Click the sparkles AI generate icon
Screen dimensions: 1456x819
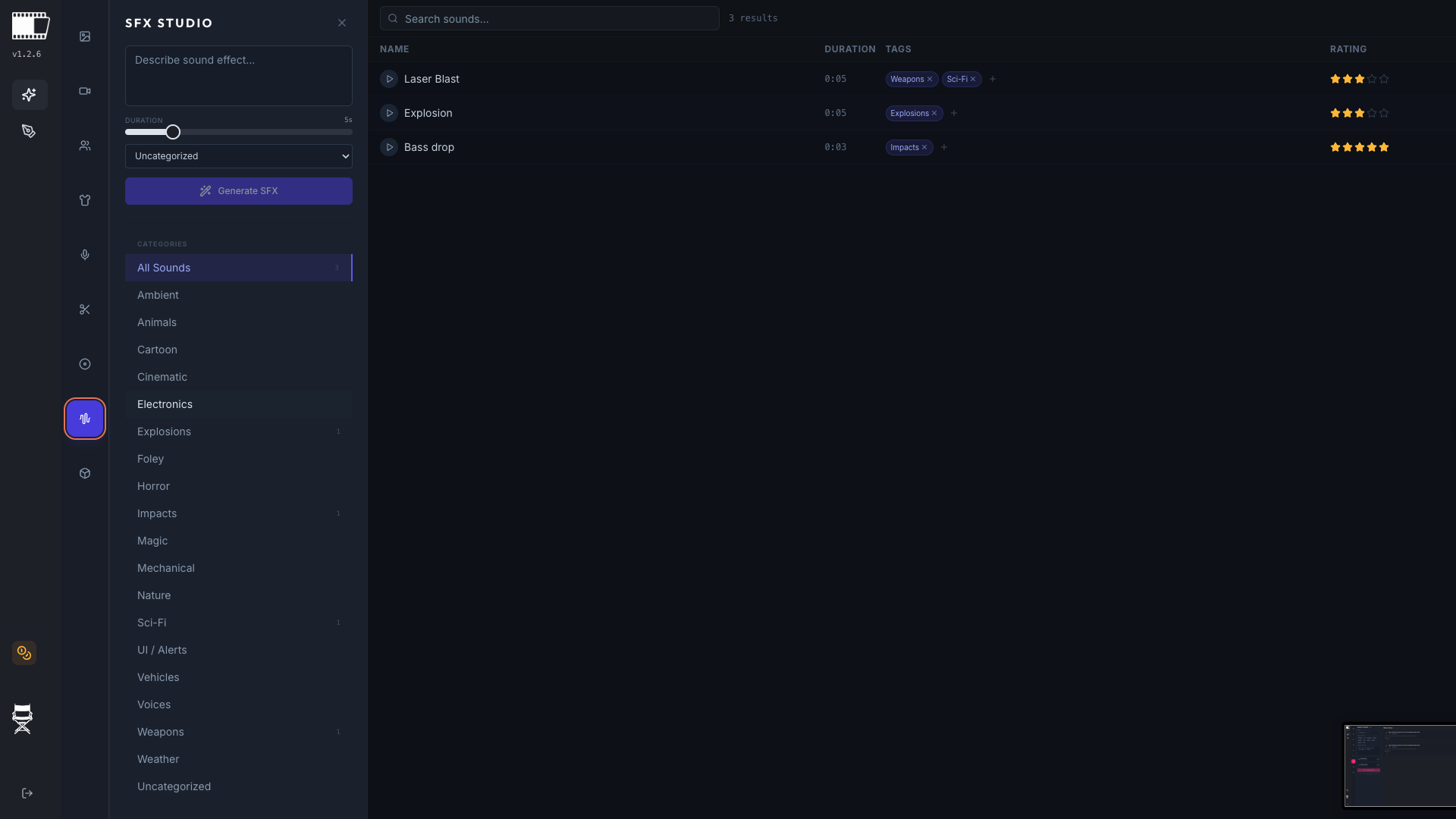click(x=30, y=95)
